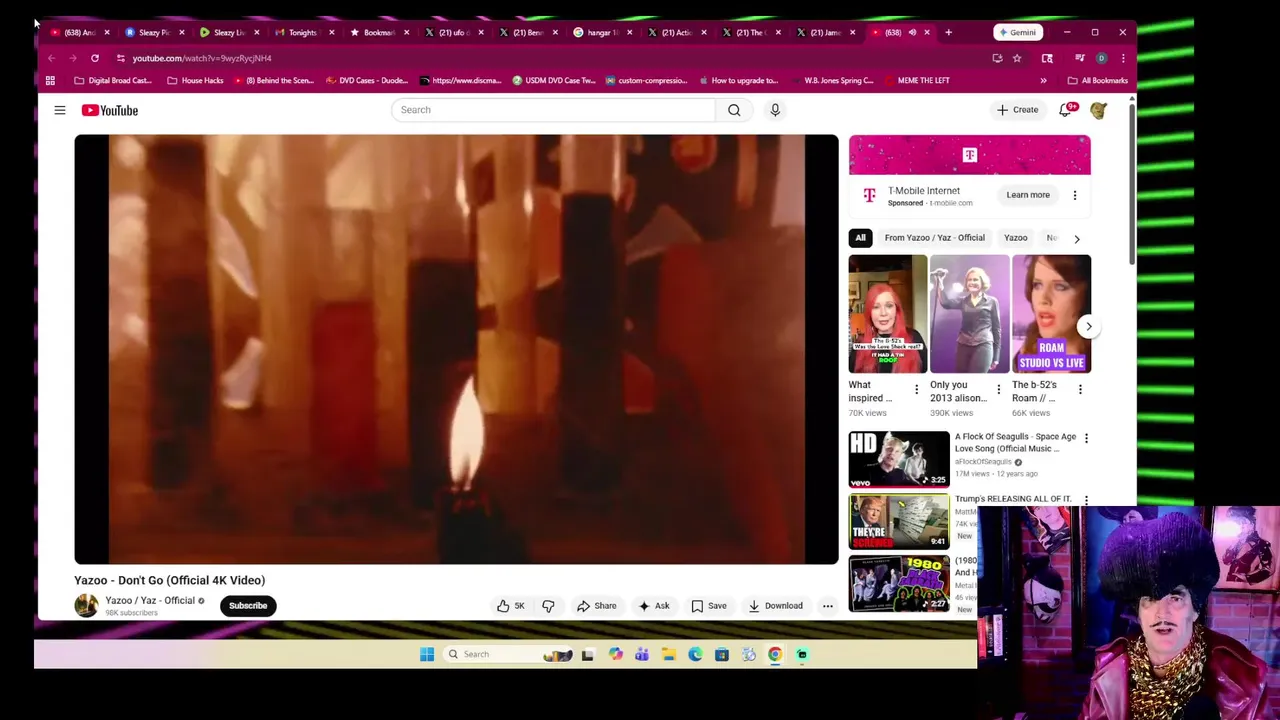Bookmark this page with the star icon
Image resolution: width=1280 pixels, height=720 pixels.
[x=1017, y=58]
